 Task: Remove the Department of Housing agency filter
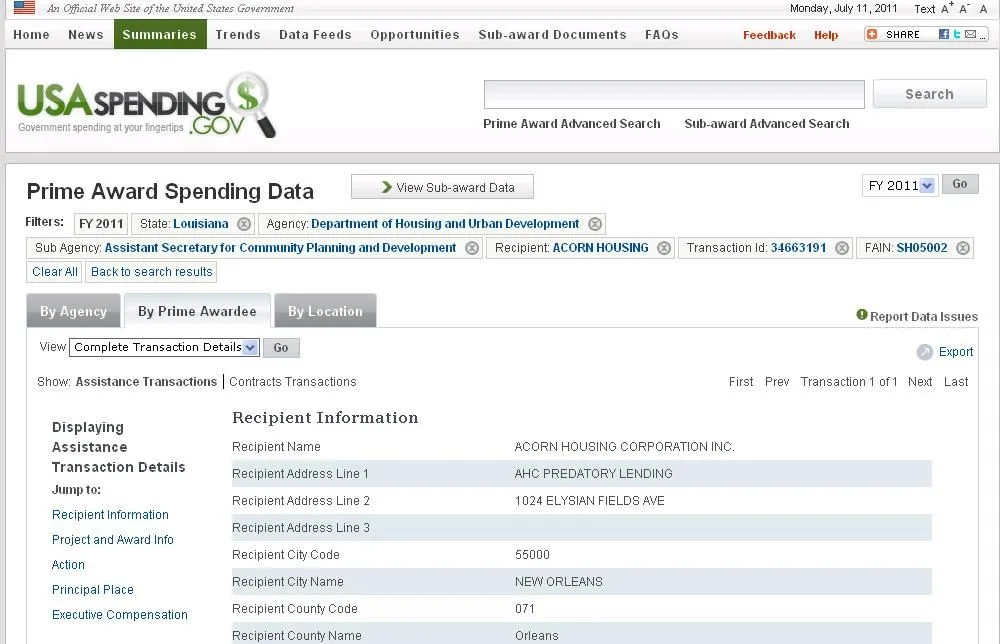coord(595,224)
